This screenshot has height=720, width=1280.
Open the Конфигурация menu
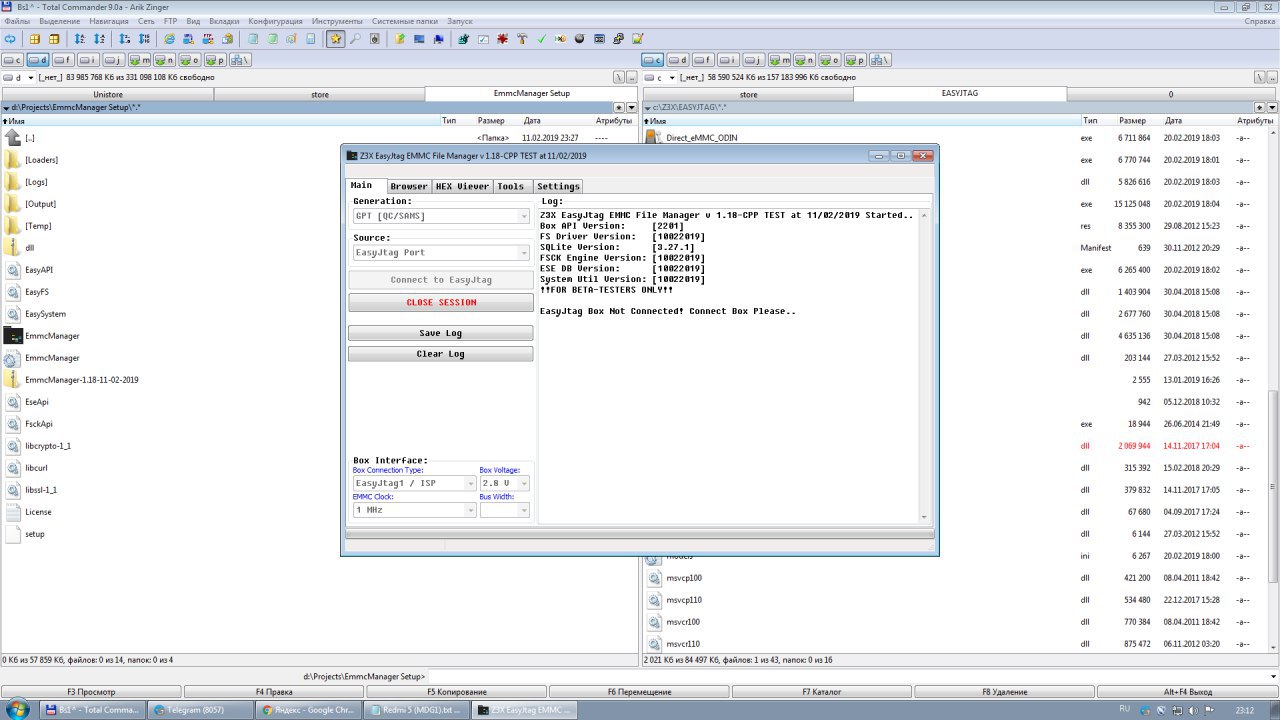pyautogui.click(x=275, y=21)
